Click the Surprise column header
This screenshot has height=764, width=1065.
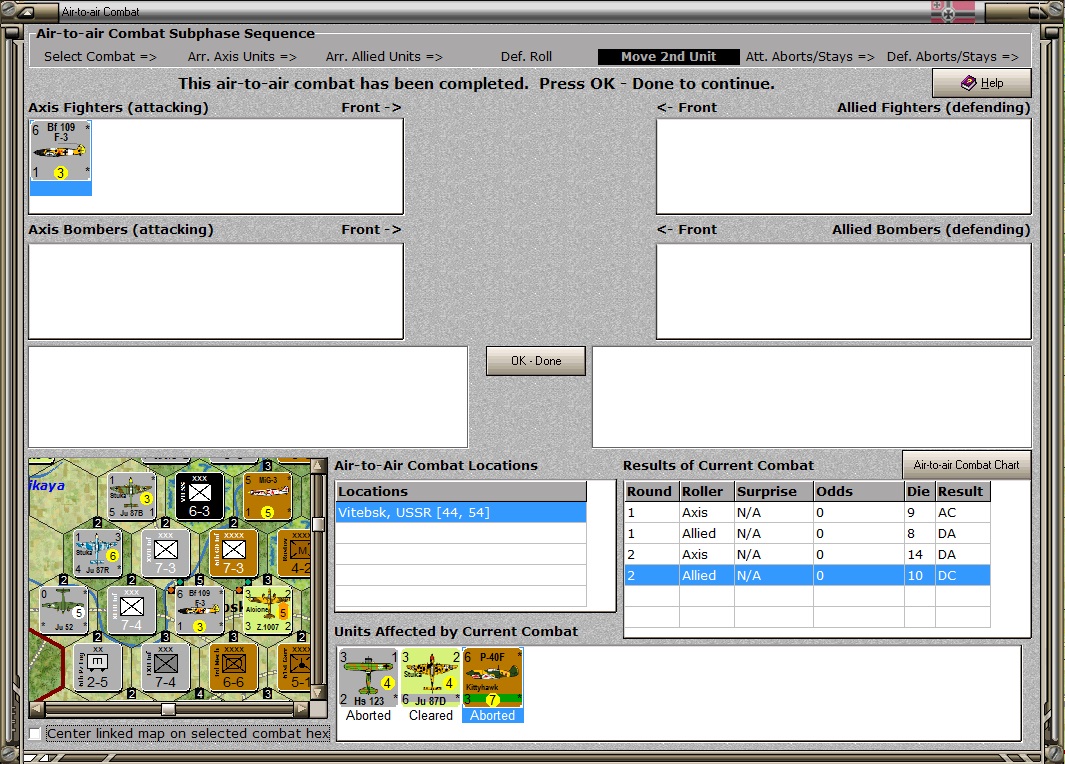coord(774,491)
